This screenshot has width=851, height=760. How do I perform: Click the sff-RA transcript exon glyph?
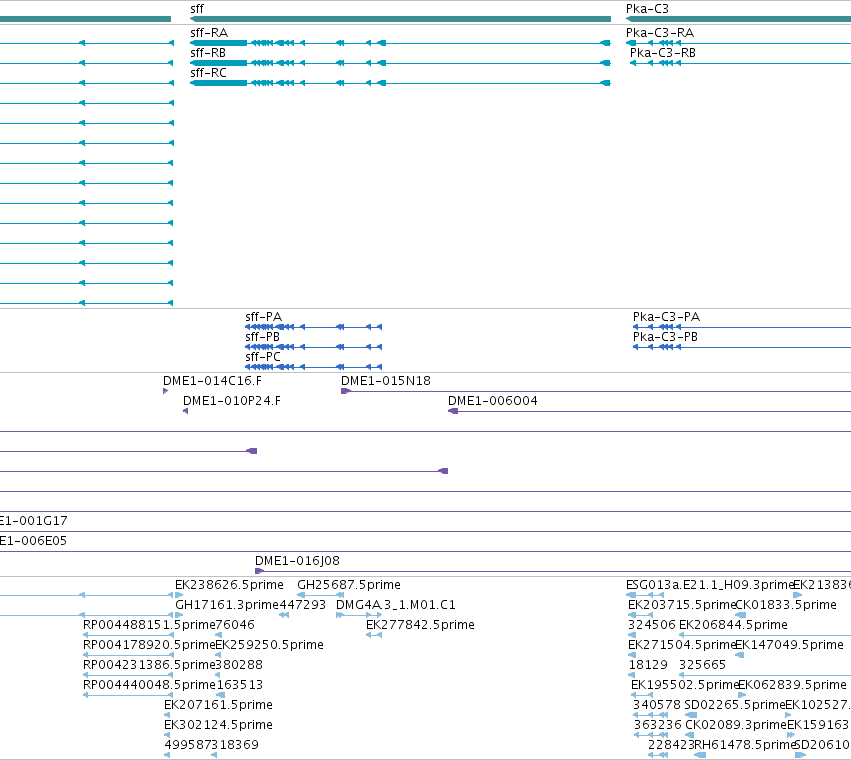coord(219,43)
